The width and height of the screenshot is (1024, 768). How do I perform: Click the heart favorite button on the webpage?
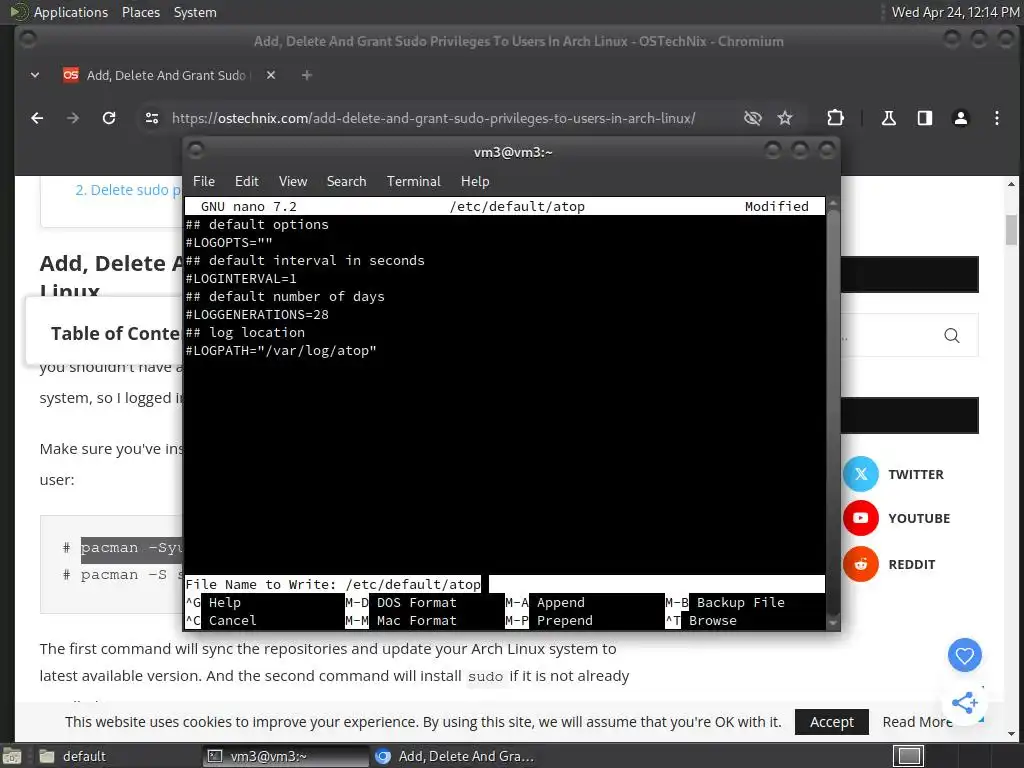(x=965, y=655)
